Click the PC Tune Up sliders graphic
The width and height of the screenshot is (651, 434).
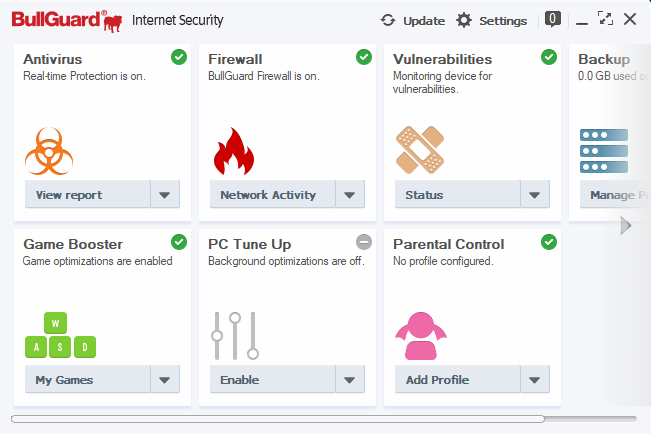coord(236,335)
